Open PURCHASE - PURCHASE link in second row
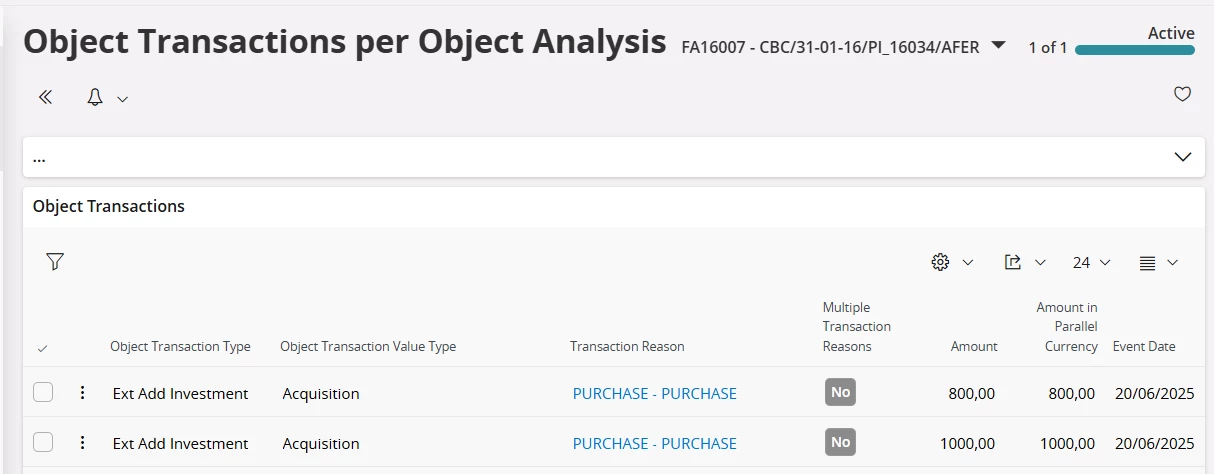This screenshot has width=1214, height=474. pyautogui.click(x=654, y=444)
